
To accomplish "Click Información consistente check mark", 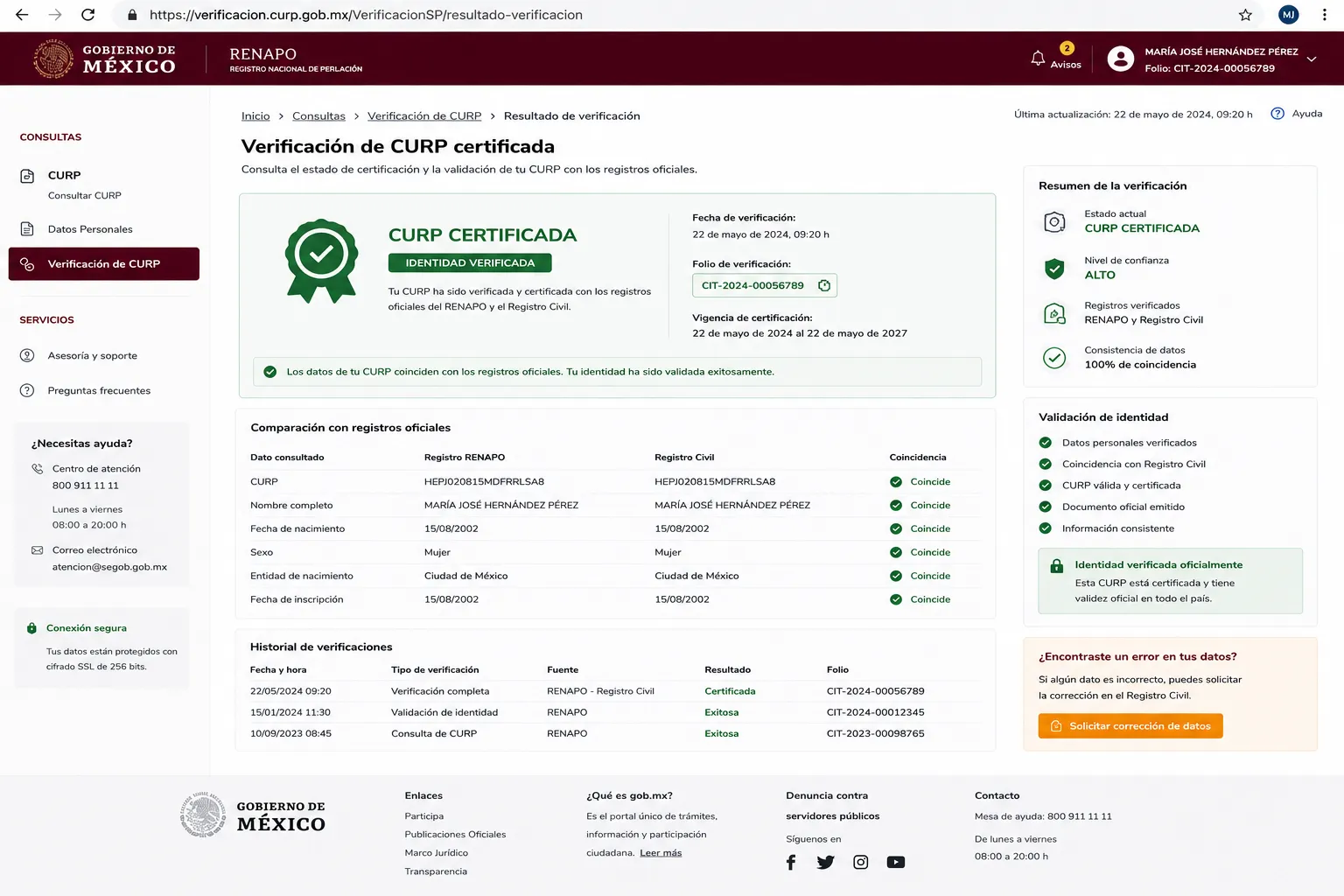I will (1045, 528).
